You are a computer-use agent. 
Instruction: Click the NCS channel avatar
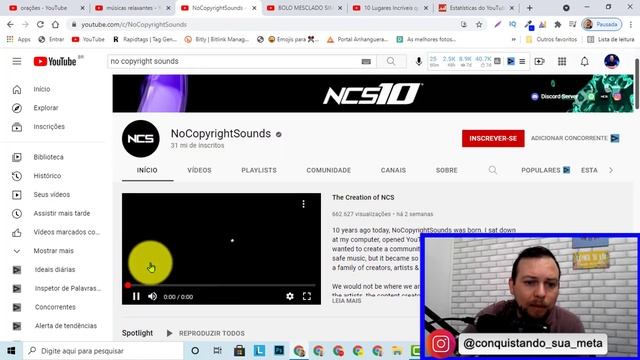click(x=141, y=139)
